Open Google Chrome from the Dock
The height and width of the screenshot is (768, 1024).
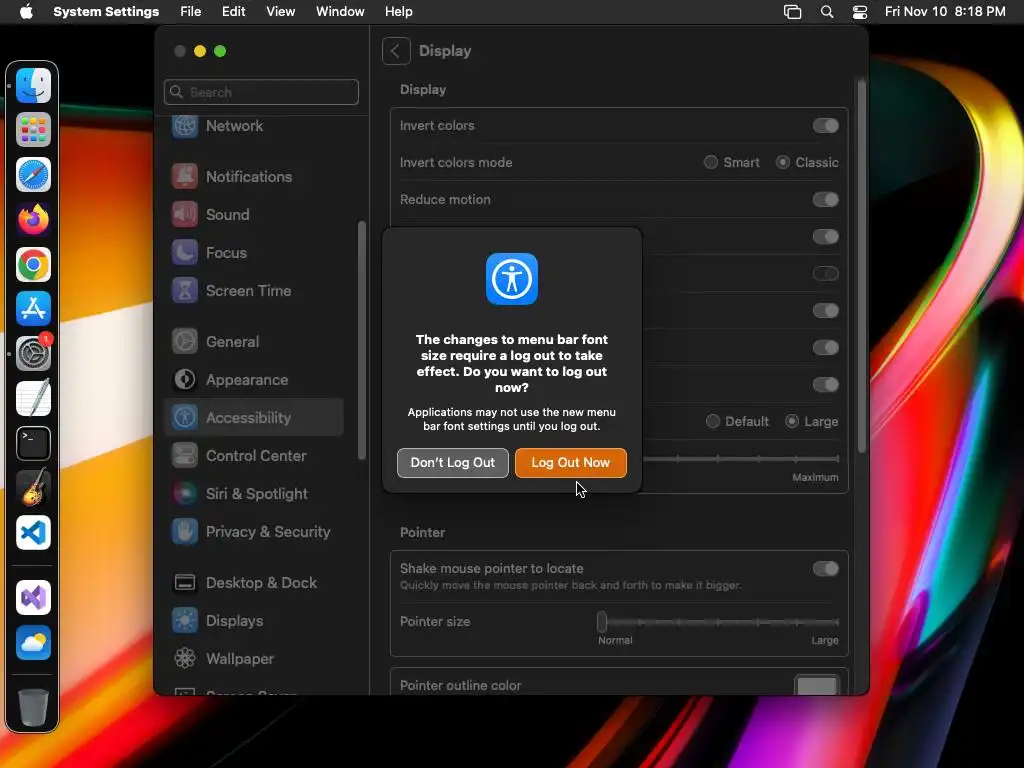click(x=33, y=264)
